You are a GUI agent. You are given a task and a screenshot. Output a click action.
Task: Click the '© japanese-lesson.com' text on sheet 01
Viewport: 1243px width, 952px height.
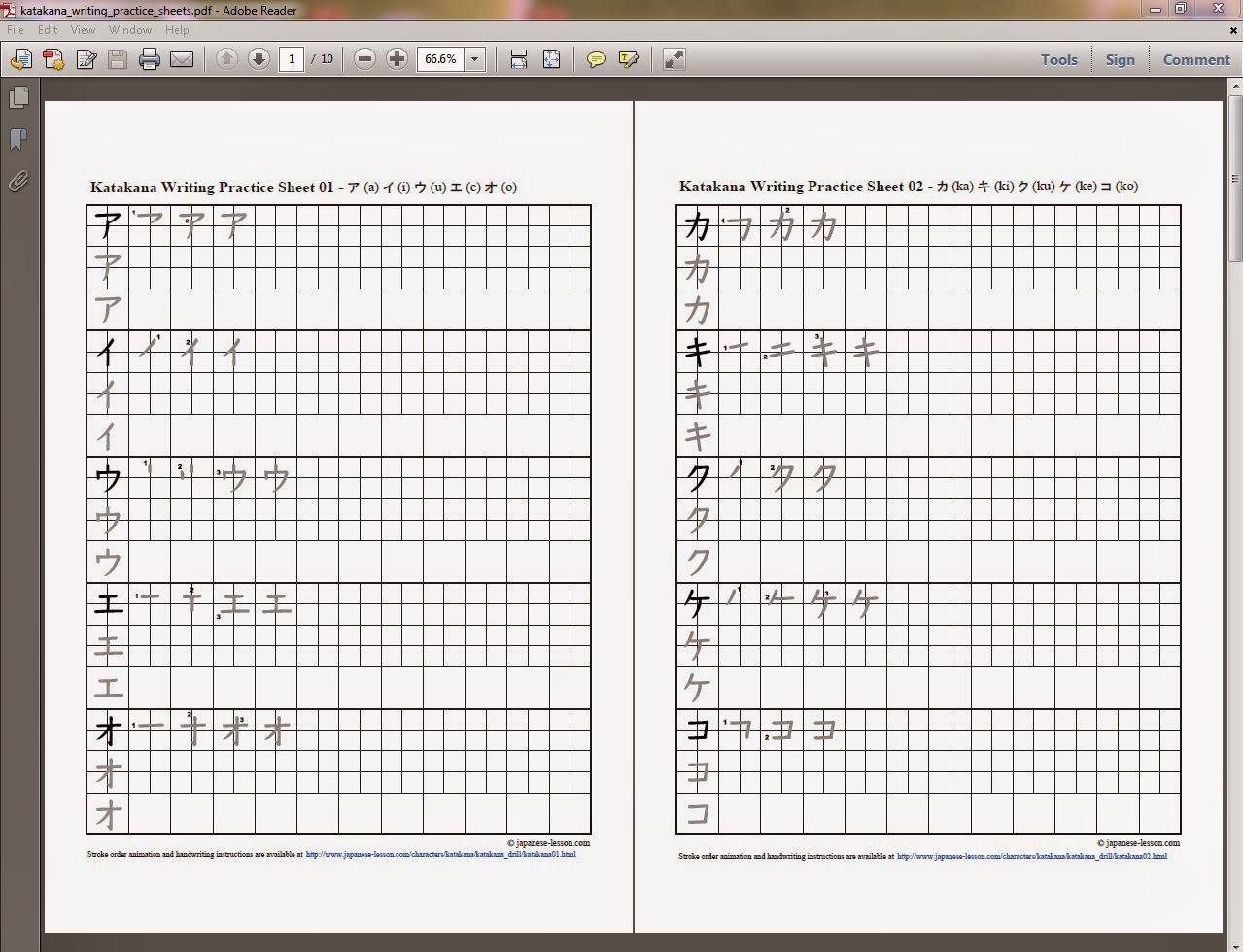coord(548,843)
